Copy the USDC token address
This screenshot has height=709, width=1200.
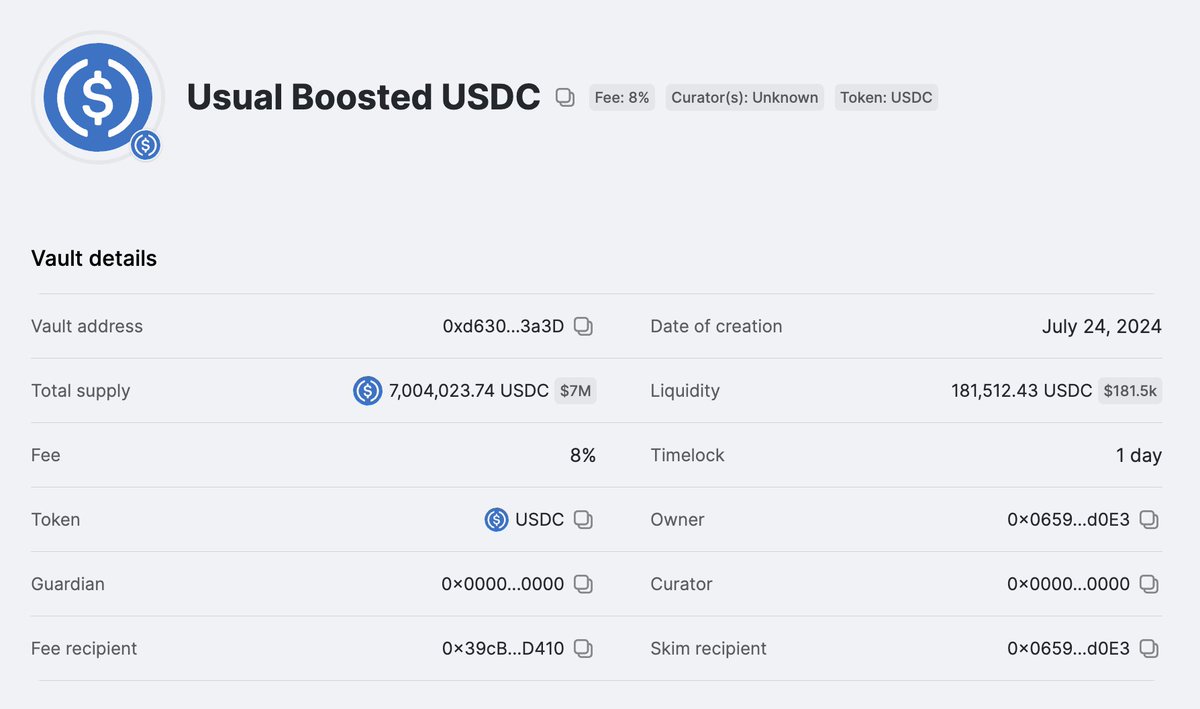[x=584, y=520]
